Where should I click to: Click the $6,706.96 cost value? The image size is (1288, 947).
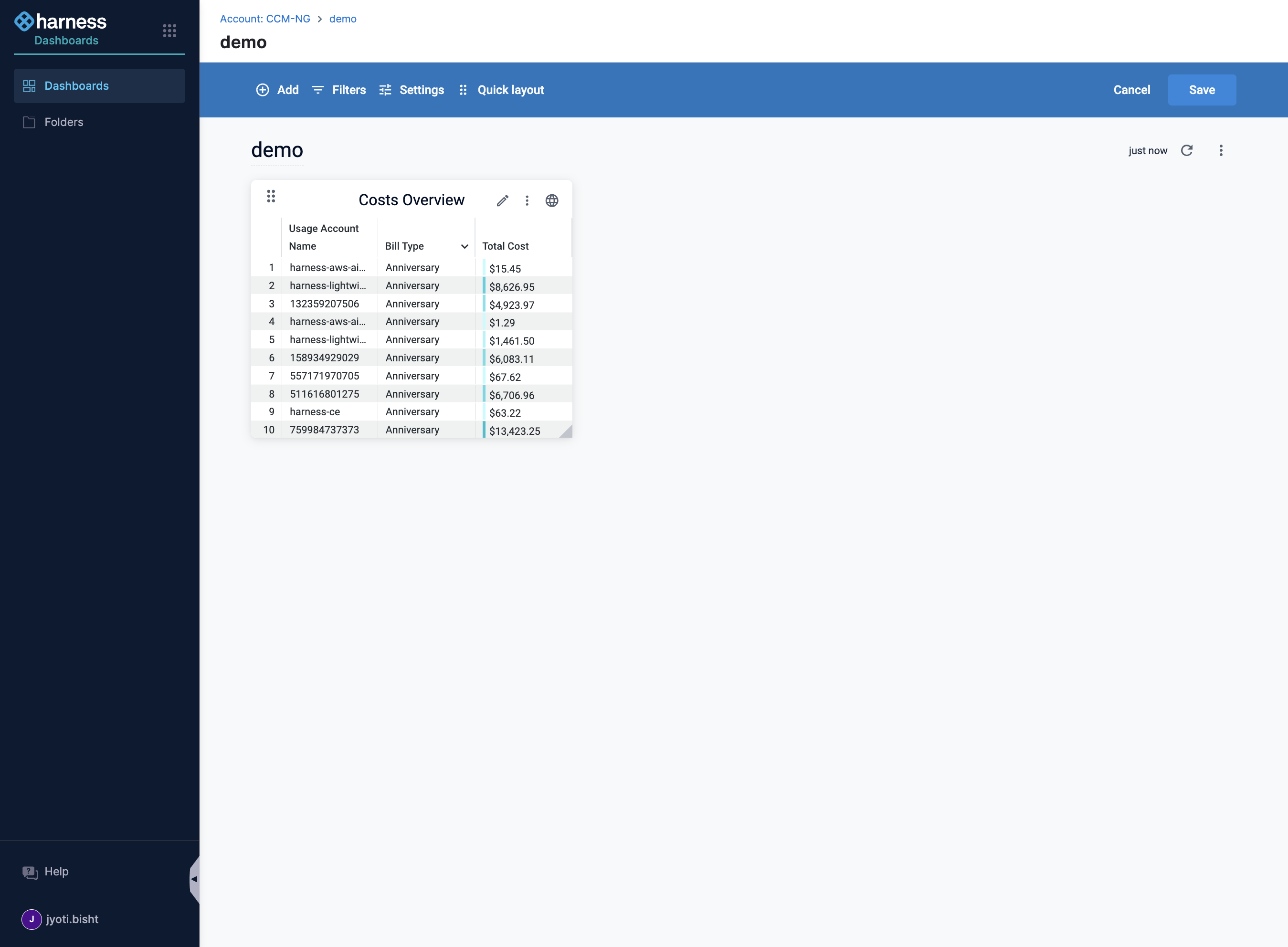[x=511, y=396]
